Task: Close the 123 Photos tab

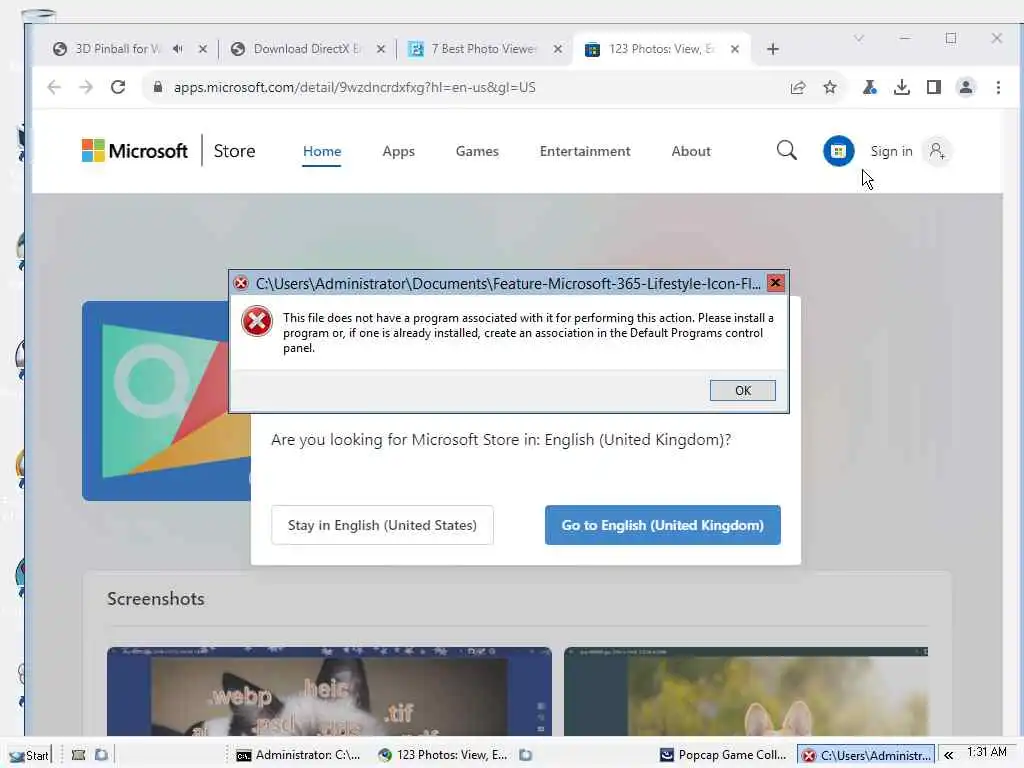Action: point(735,49)
